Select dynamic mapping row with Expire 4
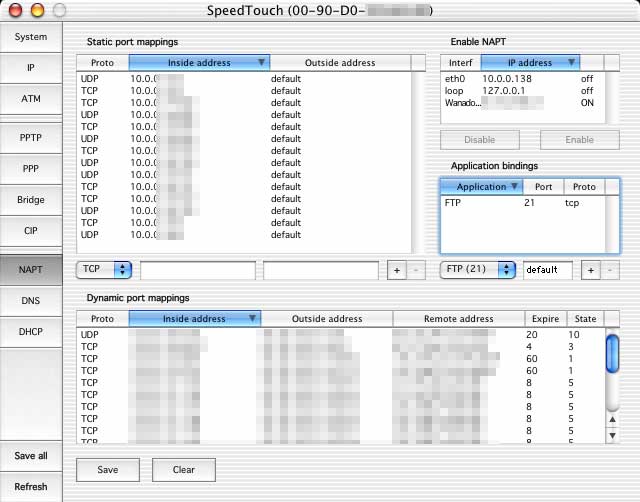 pyautogui.click(x=341, y=347)
